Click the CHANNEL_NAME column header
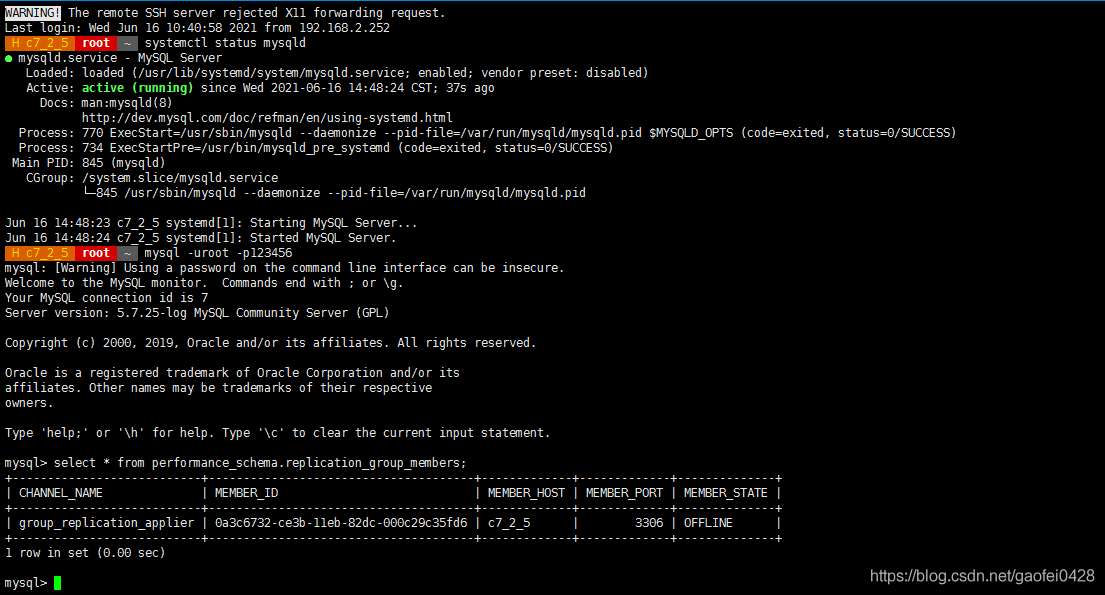This screenshot has width=1105, height=595. tap(61, 493)
